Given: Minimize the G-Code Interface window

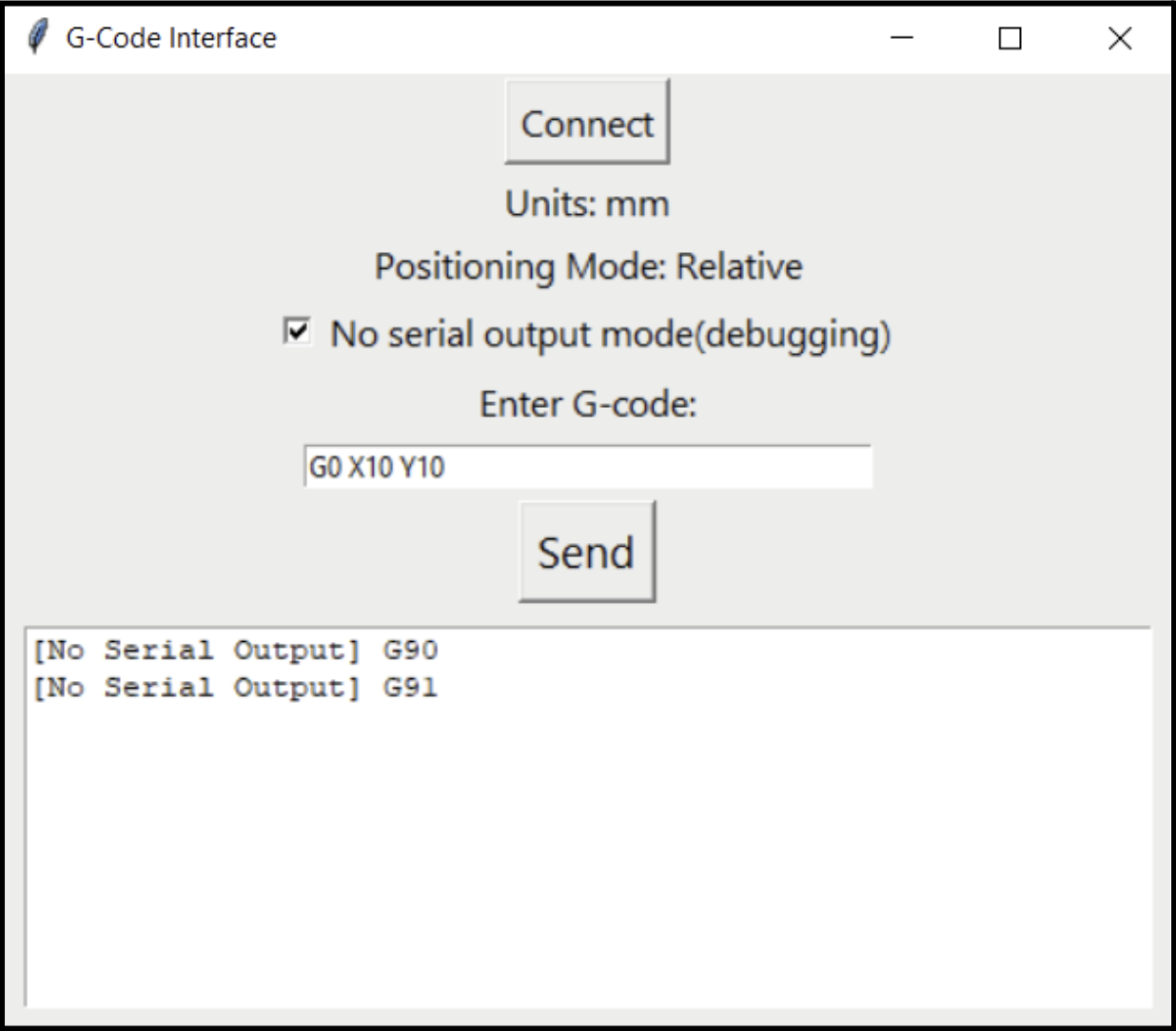Looking at the screenshot, I should tap(901, 38).
